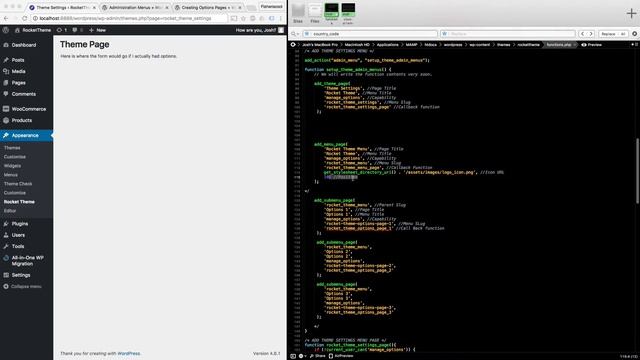Open the Theme Check submenu item
Image resolution: width=640 pixels, height=360 pixels.
point(18,184)
